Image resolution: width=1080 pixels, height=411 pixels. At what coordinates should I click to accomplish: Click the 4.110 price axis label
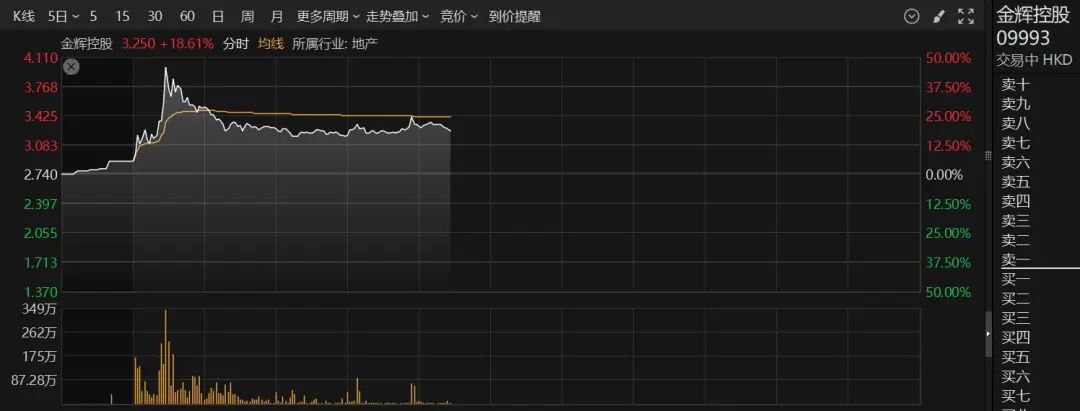coord(41,59)
